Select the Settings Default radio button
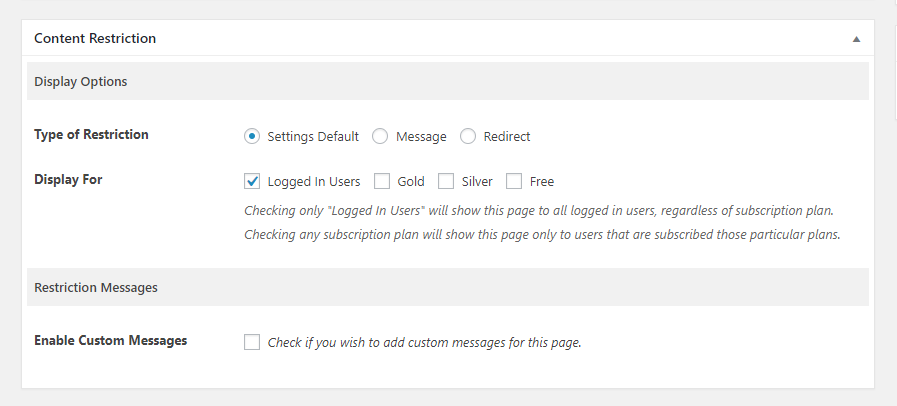Viewport: 897px width, 406px height. tap(252, 137)
